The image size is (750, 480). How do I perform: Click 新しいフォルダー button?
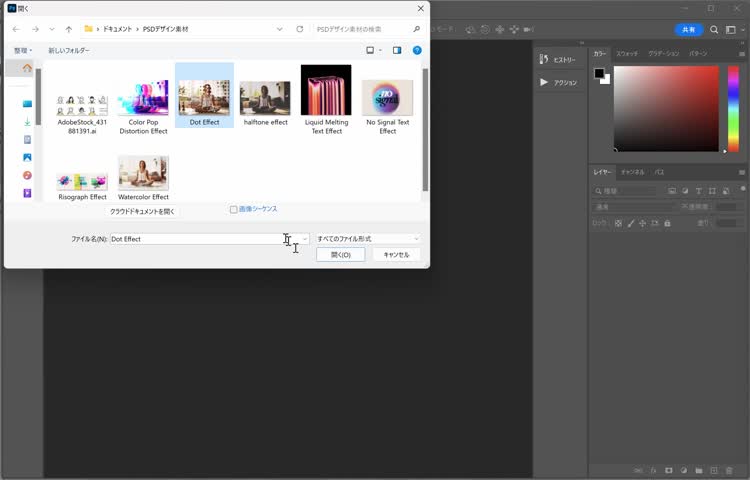(x=69, y=50)
